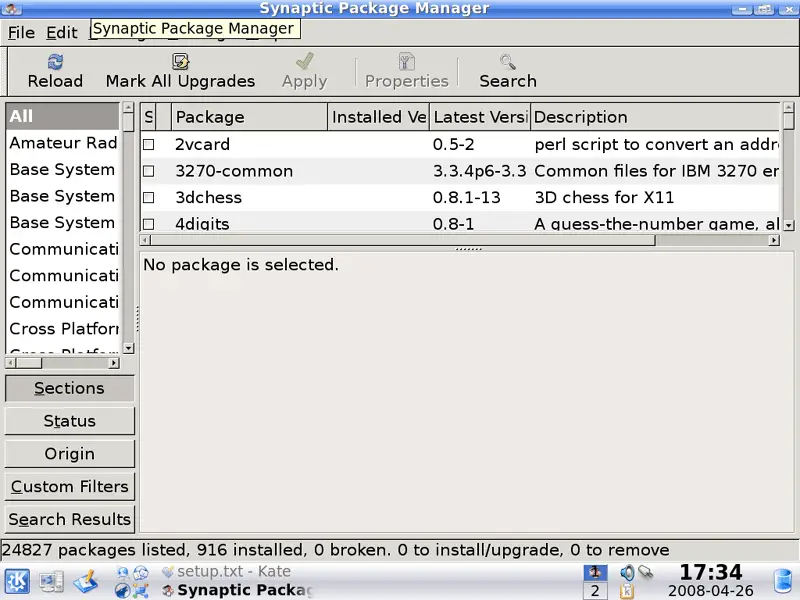Select the 2vcard package row
The width and height of the screenshot is (800, 600).
(460, 144)
